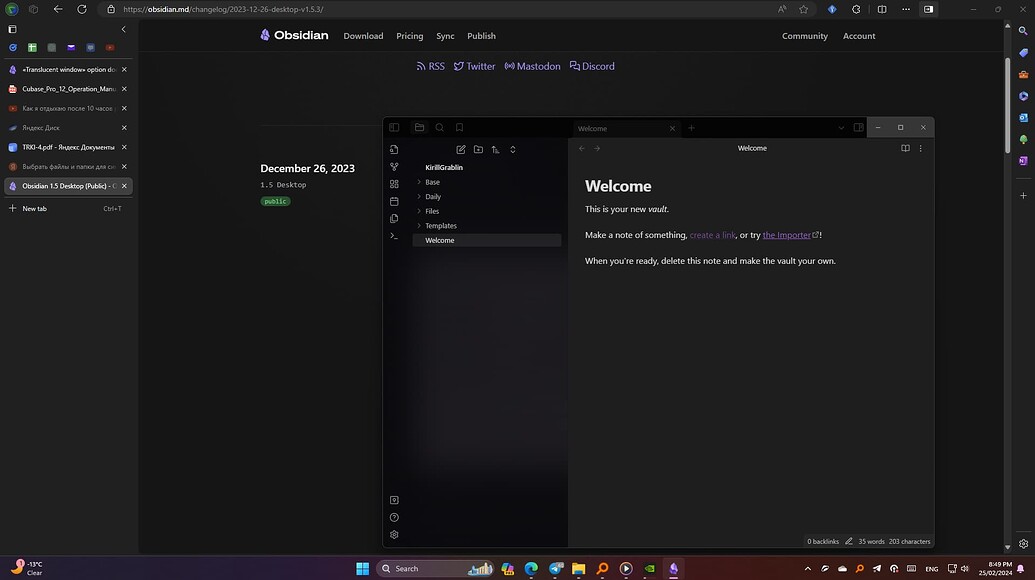Open the Bookmarks pane icon
This screenshot has width=1035, height=580.
pos(459,127)
